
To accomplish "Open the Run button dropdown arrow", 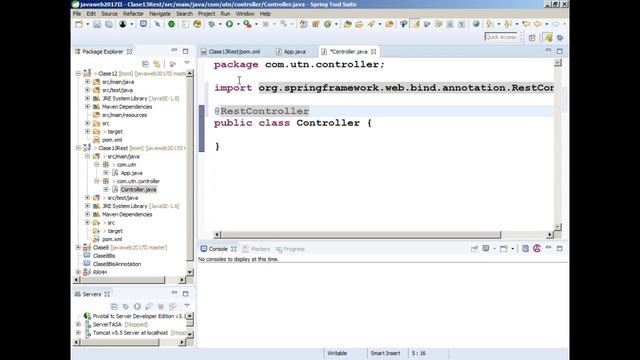I will pos(238,24).
